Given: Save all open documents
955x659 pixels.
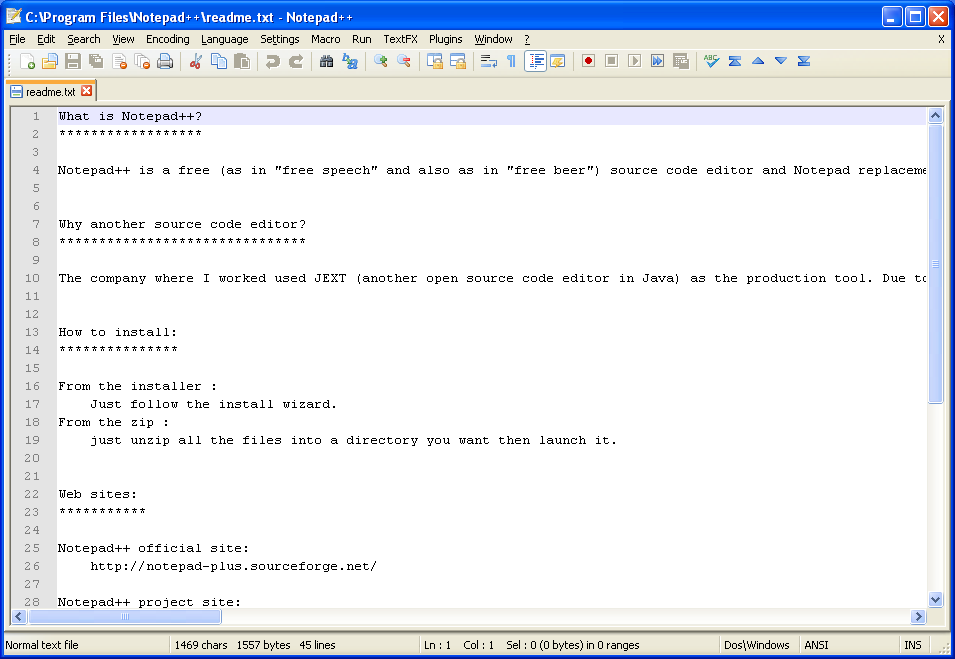Looking at the screenshot, I should 95,60.
